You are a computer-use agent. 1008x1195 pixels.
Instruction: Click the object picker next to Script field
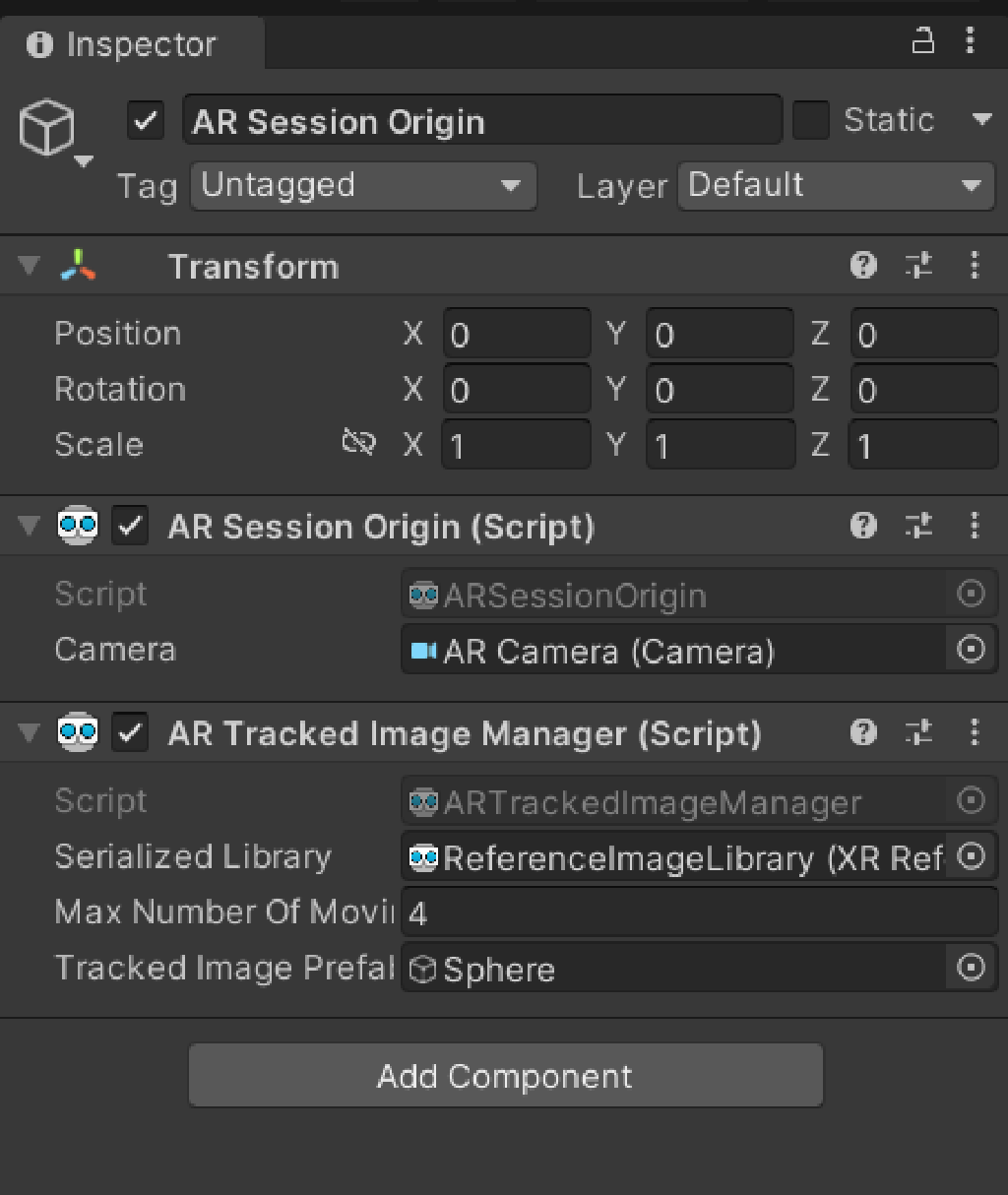click(x=970, y=594)
